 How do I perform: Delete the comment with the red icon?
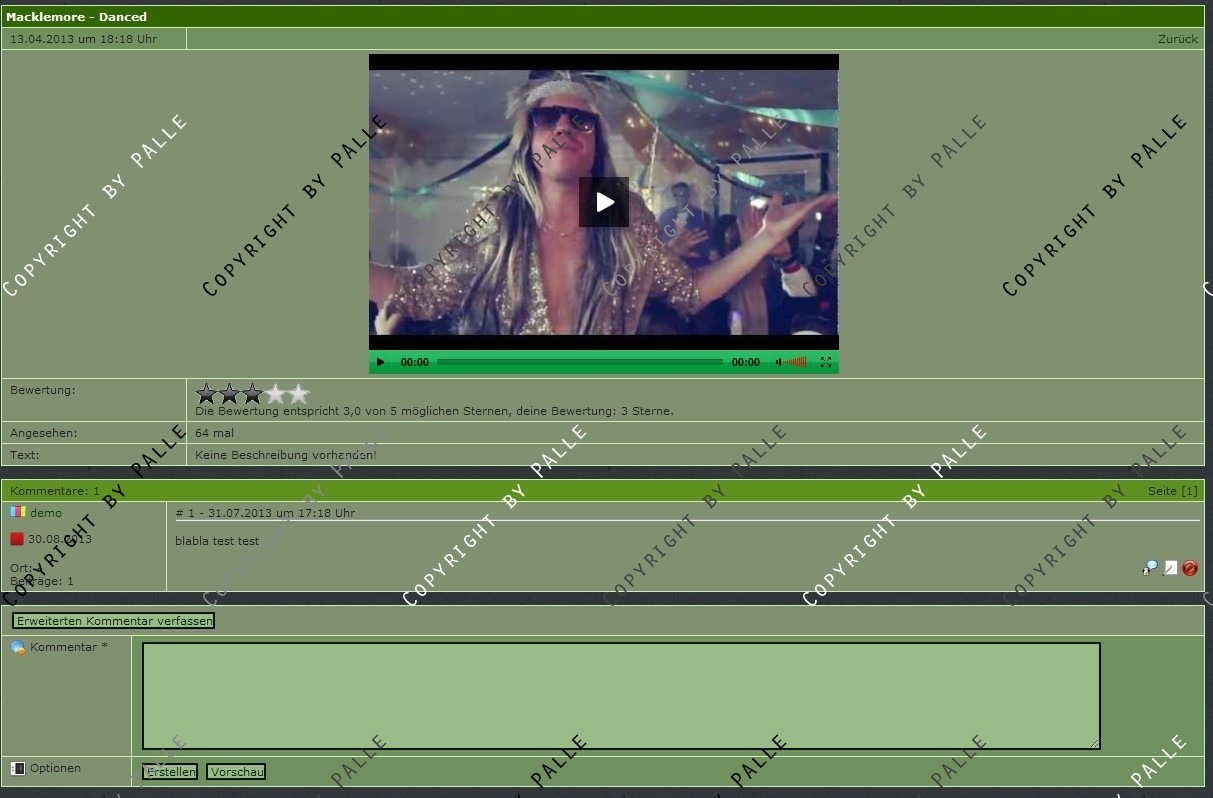click(1190, 568)
